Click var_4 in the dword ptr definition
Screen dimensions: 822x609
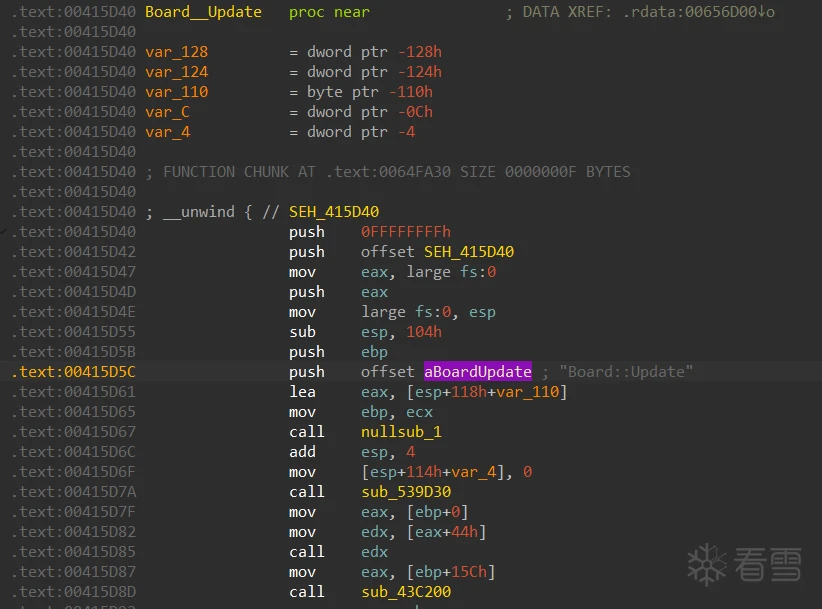click(167, 132)
